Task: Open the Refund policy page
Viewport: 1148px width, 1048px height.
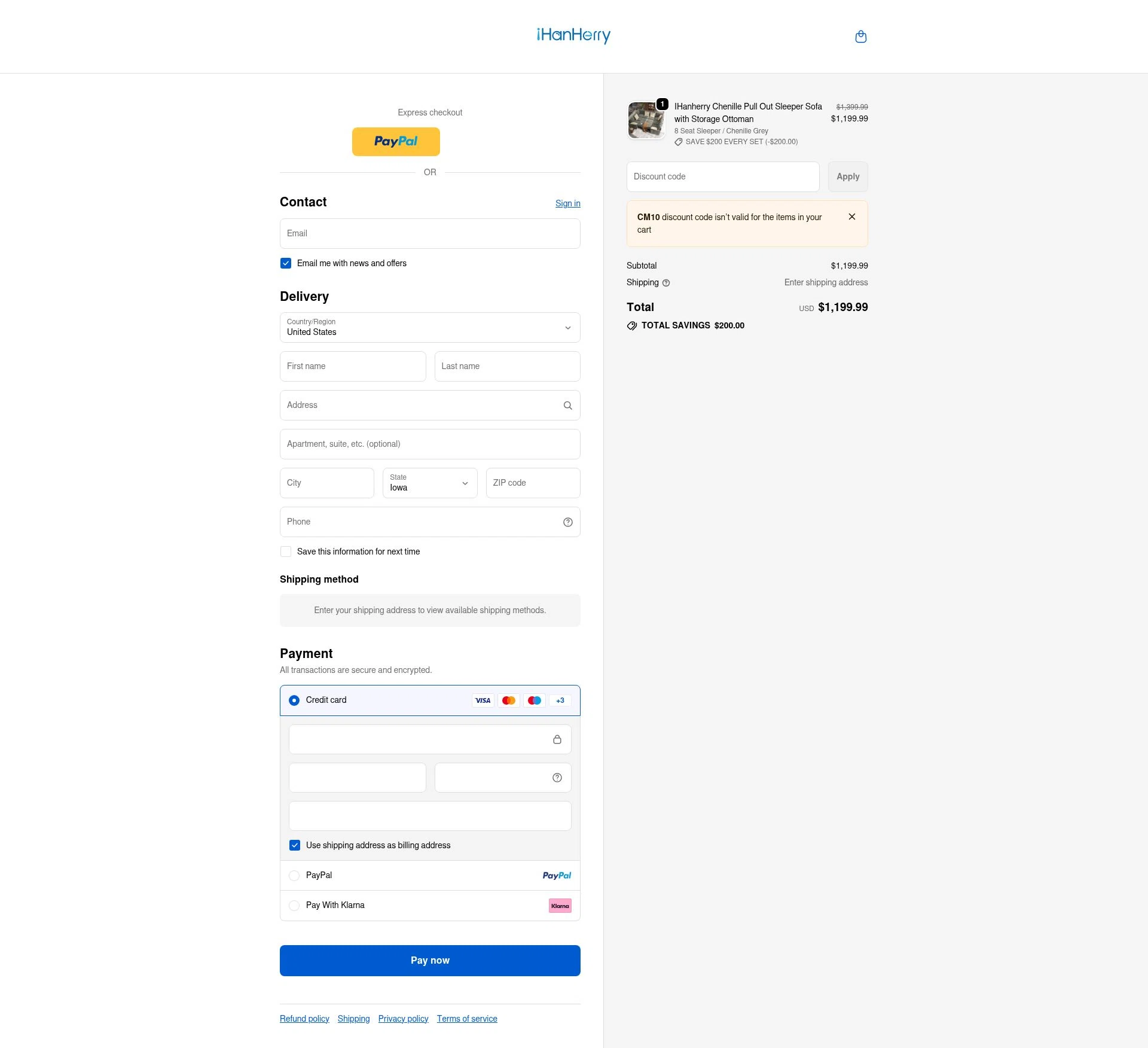Action: (x=304, y=1018)
